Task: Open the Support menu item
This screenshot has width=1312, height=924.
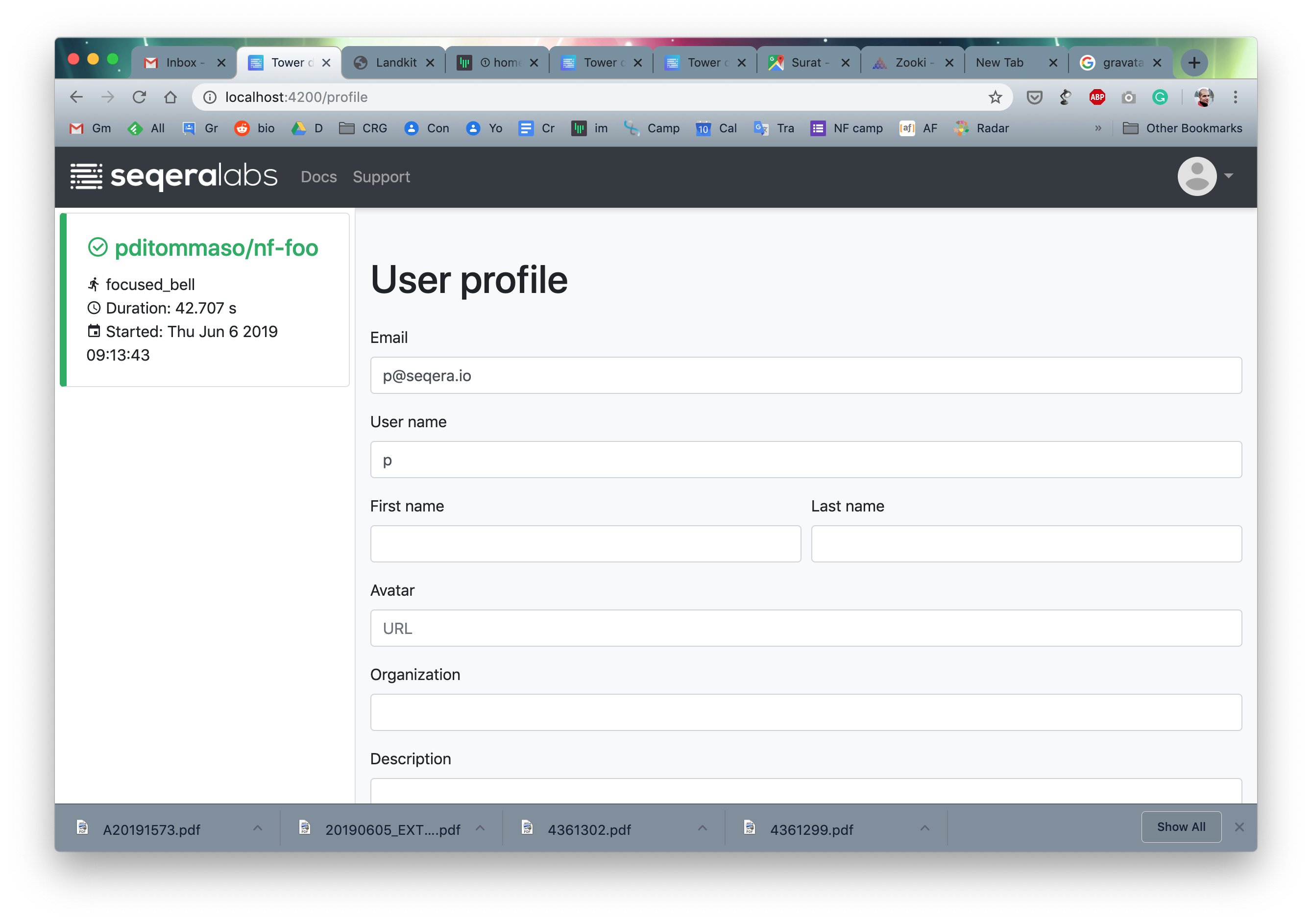Action: pos(381,177)
